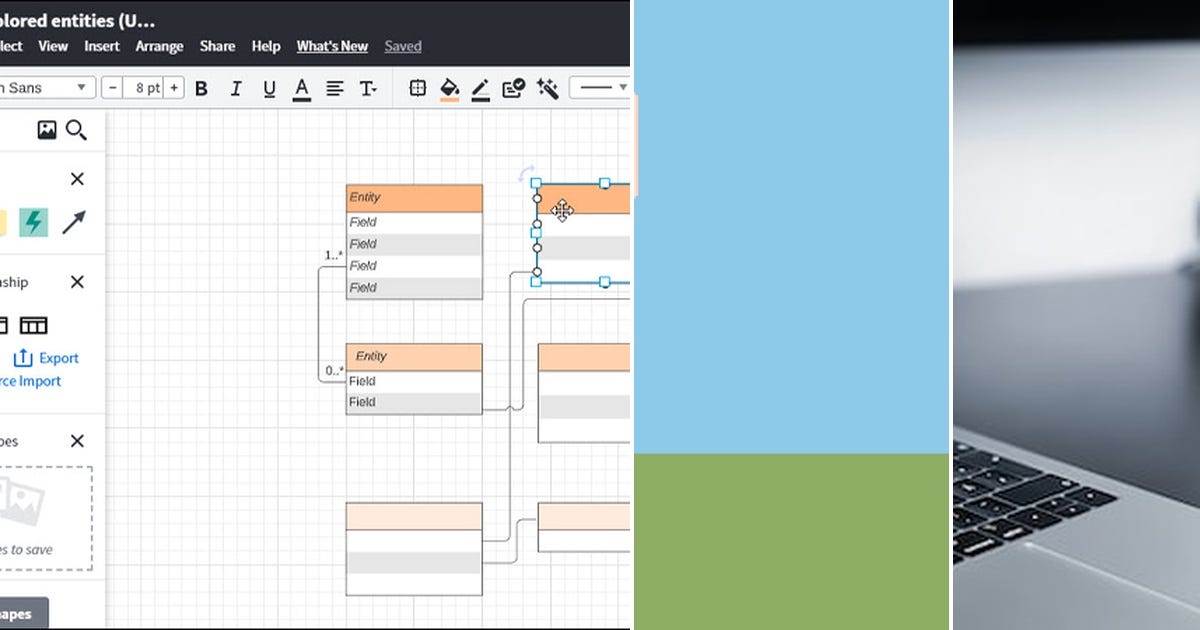
Task: Toggle bold text formatting
Action: click(201, 88)
